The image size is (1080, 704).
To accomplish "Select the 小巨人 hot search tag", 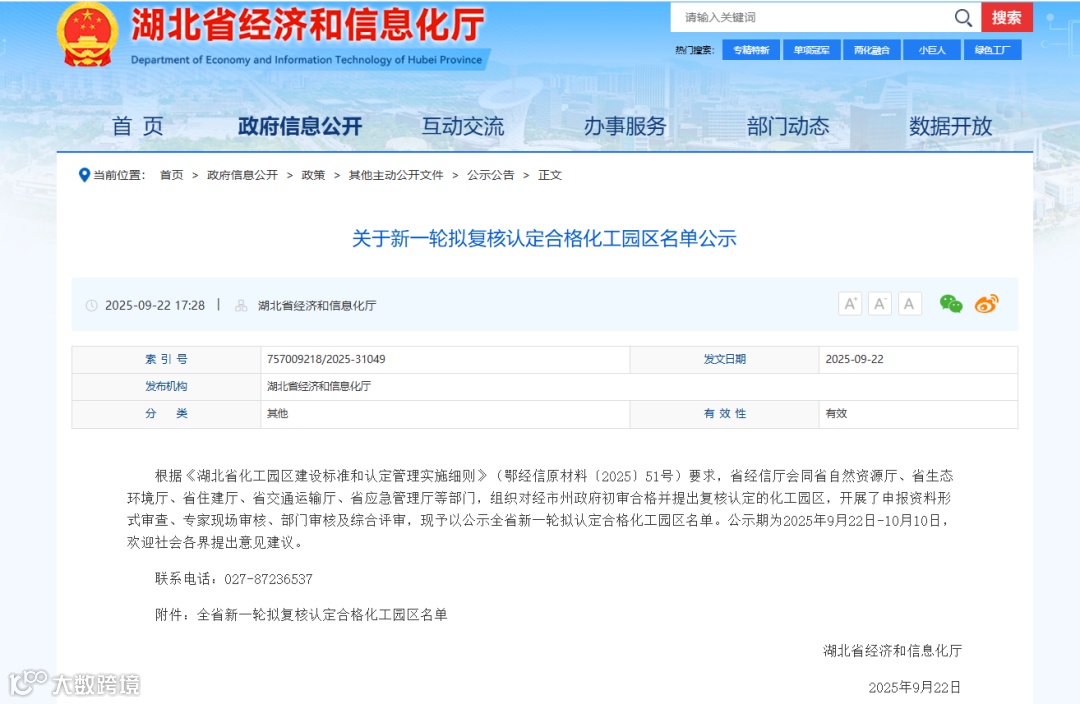I will pyautogui.click(x=932, y=50).
